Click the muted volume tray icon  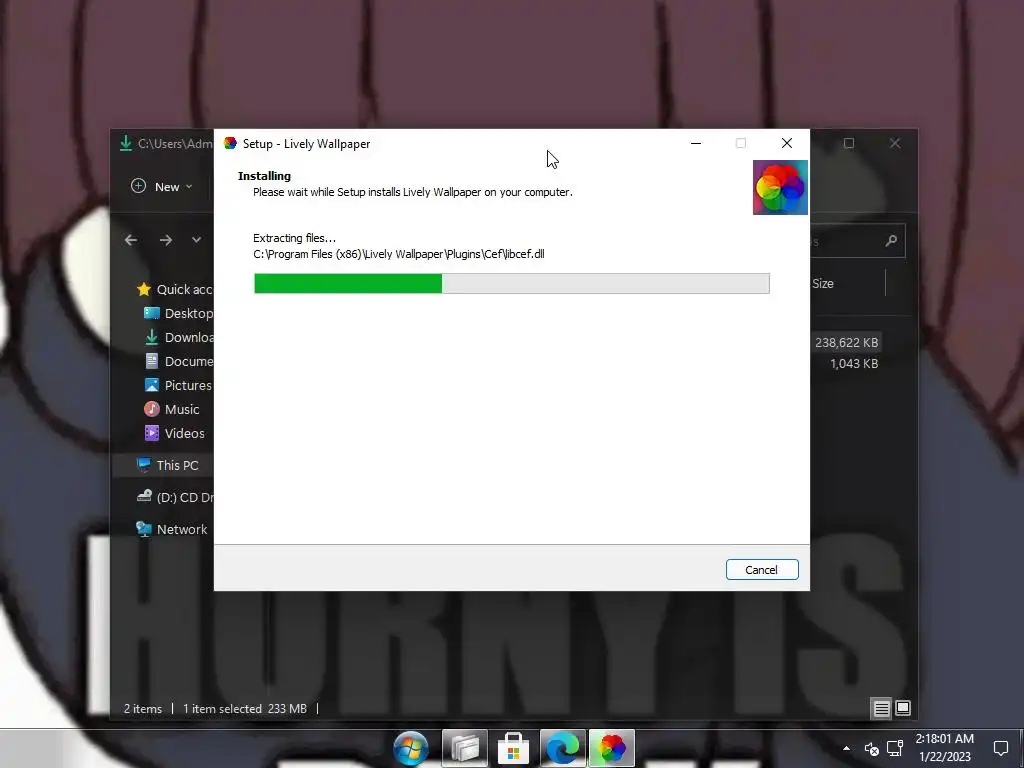click(871, 749)
